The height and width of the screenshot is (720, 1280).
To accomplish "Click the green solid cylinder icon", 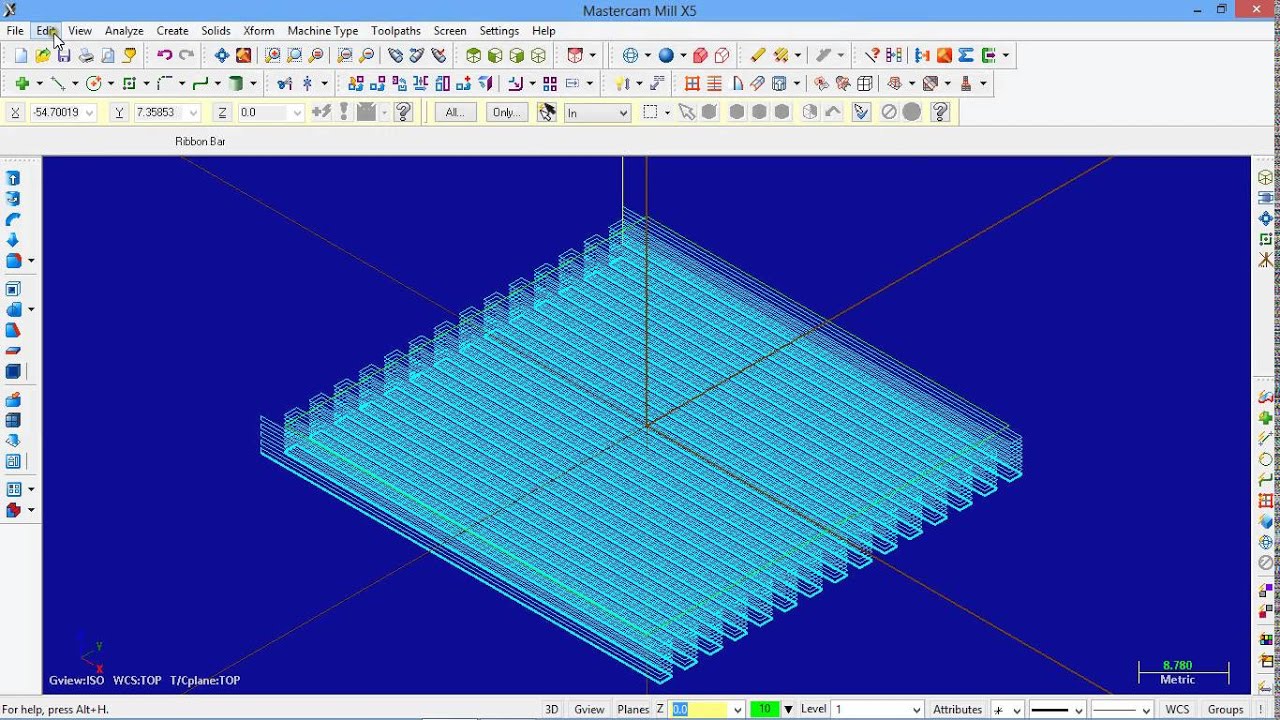I will [x=237, y=84].
